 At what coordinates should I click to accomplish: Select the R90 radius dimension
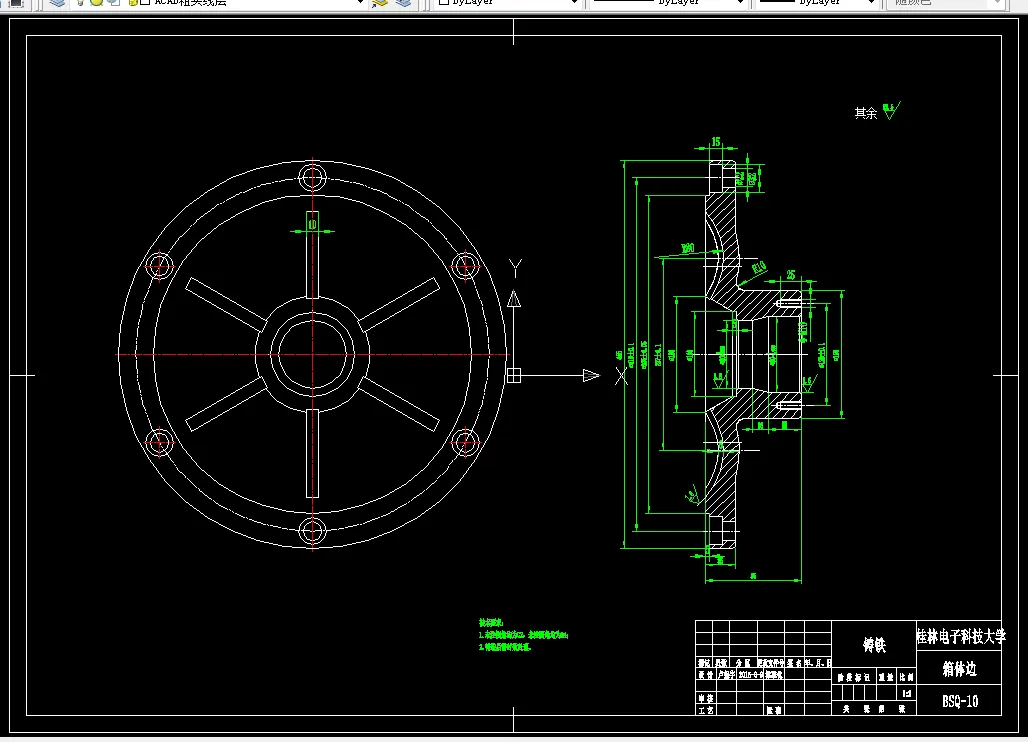coord(687,248)
